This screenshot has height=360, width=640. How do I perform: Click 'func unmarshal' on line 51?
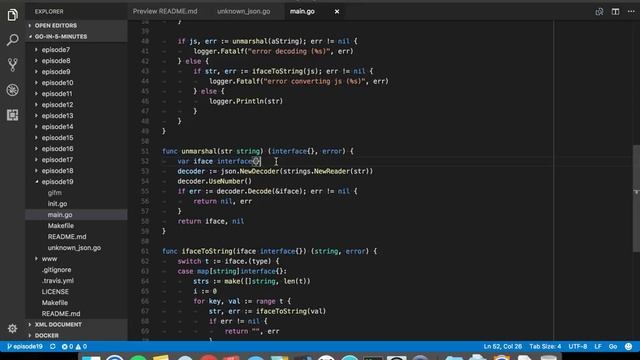[x=190, y=151]
